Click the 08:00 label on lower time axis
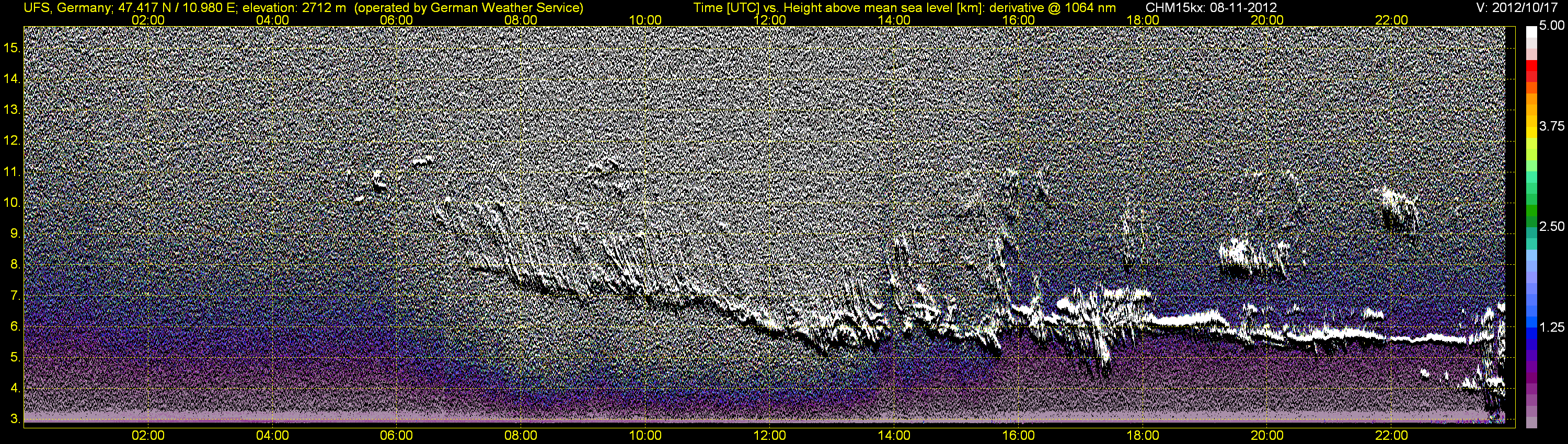Viewport: 1568px width, 444px height. pos(521,436)
